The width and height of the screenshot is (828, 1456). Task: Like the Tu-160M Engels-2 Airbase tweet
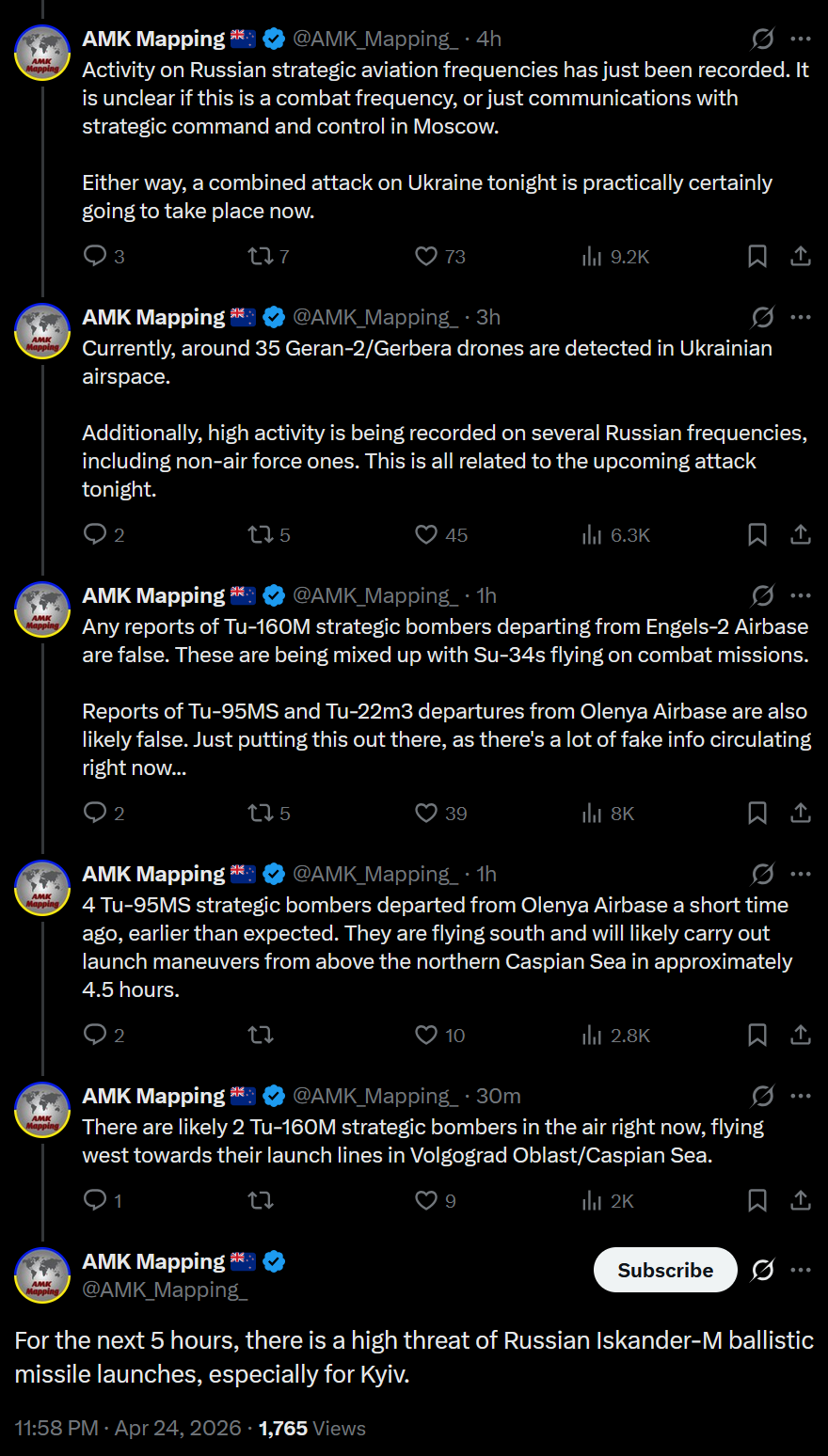point(440,813)
